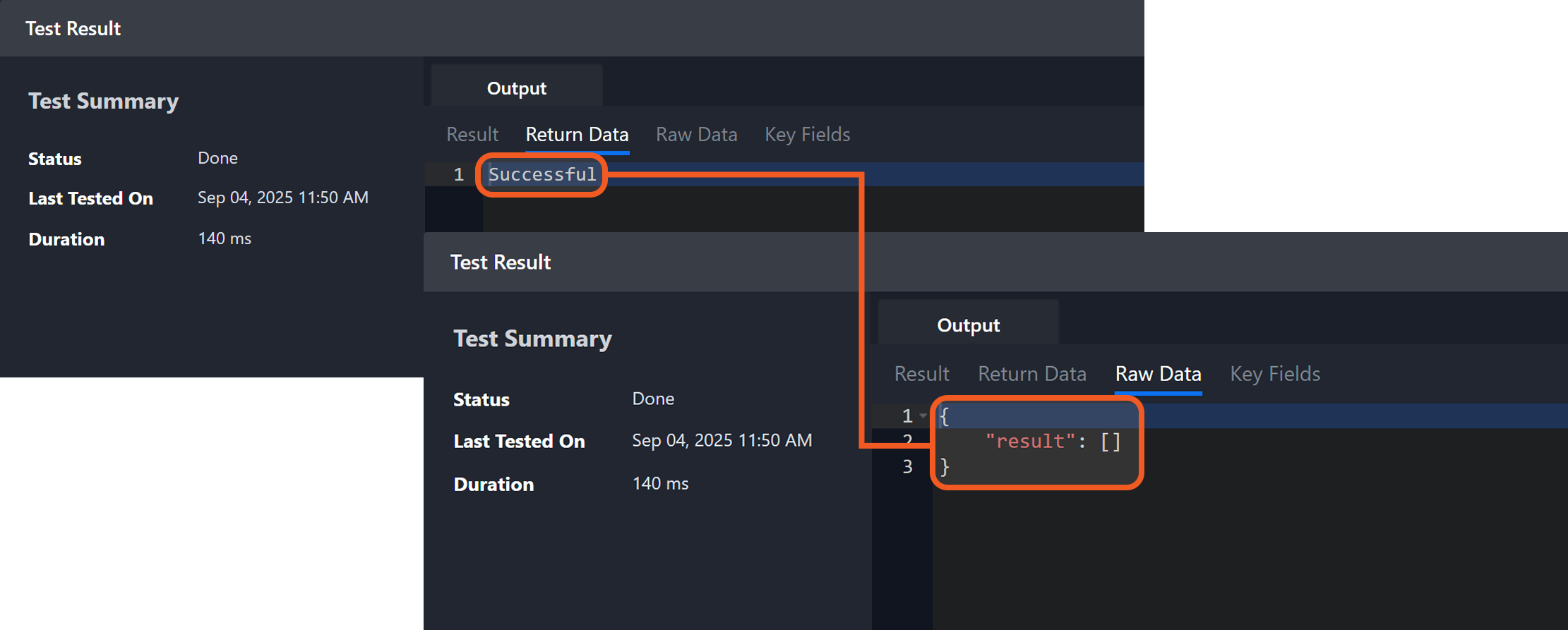This screenshot has width=1568, height=630.
Task: Click line number 1 beside 'Successful'
Action: click(458, 174)
